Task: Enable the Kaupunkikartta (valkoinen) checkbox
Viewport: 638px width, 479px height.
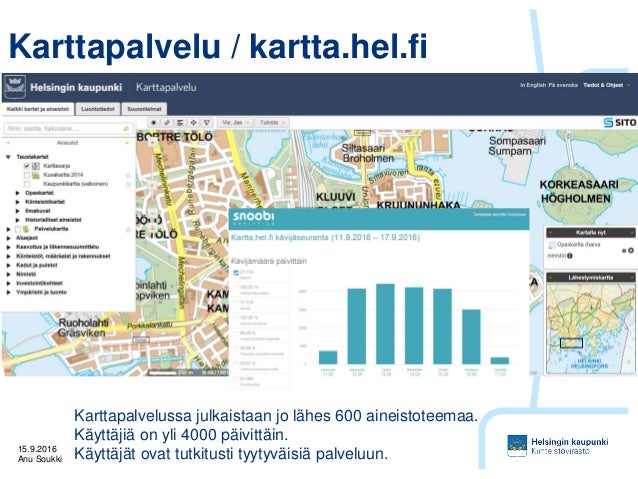Action: (x=27, y=184)
